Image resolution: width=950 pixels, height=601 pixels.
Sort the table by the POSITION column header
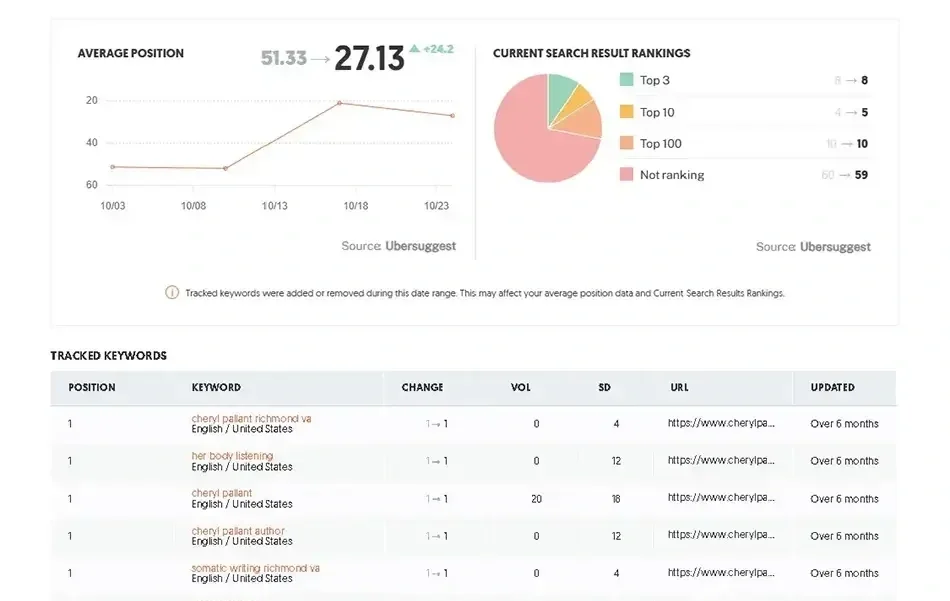pos(90,387)
